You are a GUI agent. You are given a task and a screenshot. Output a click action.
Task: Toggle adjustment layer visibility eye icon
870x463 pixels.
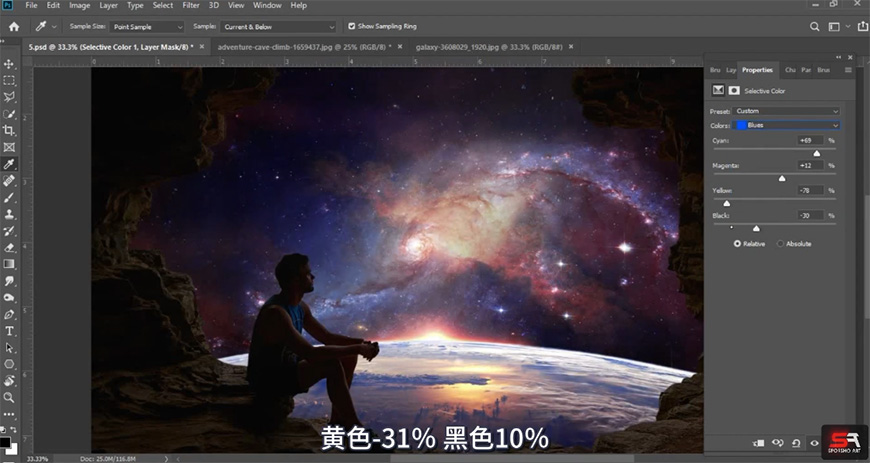(814, 443)
